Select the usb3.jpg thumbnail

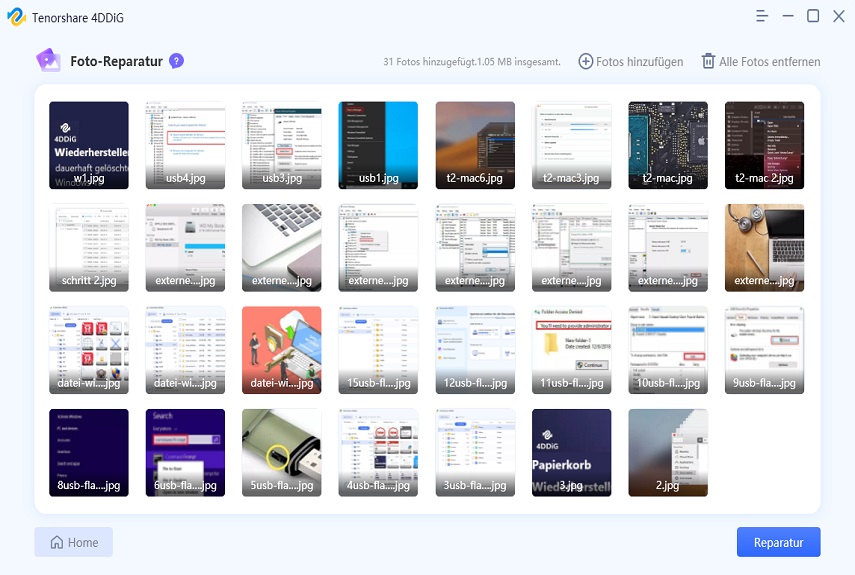[x=282, y=146]
